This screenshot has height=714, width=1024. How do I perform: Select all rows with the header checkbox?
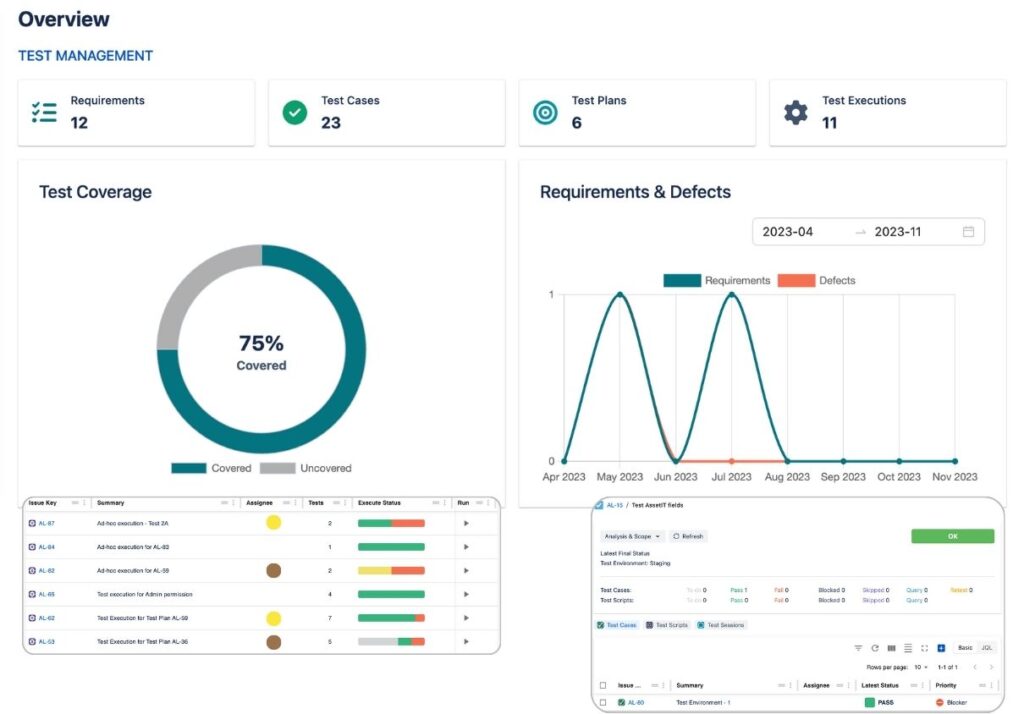click(x=602, y=685)
